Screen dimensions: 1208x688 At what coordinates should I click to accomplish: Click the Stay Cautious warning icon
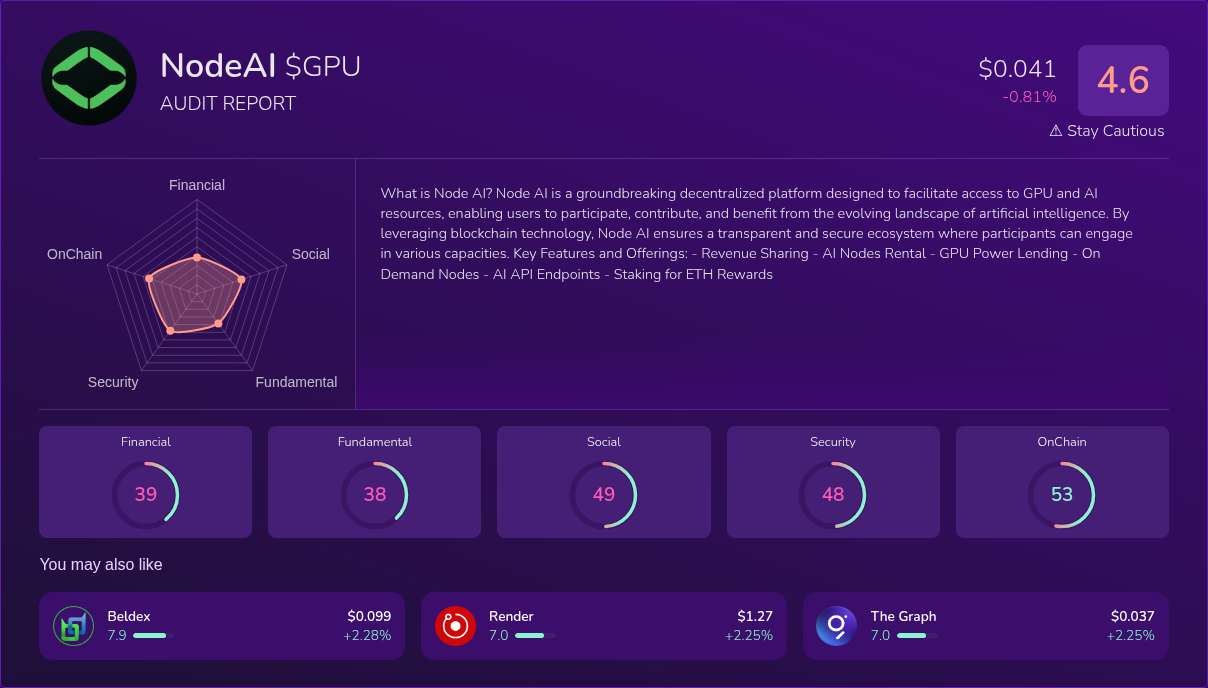pos(1054,130)
